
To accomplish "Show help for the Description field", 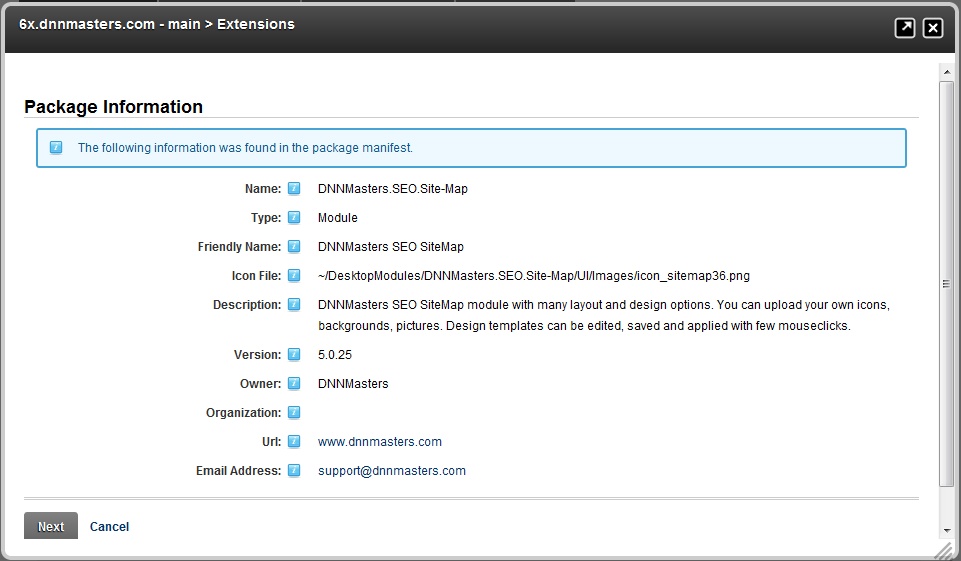I will click(x=294, y=304).
